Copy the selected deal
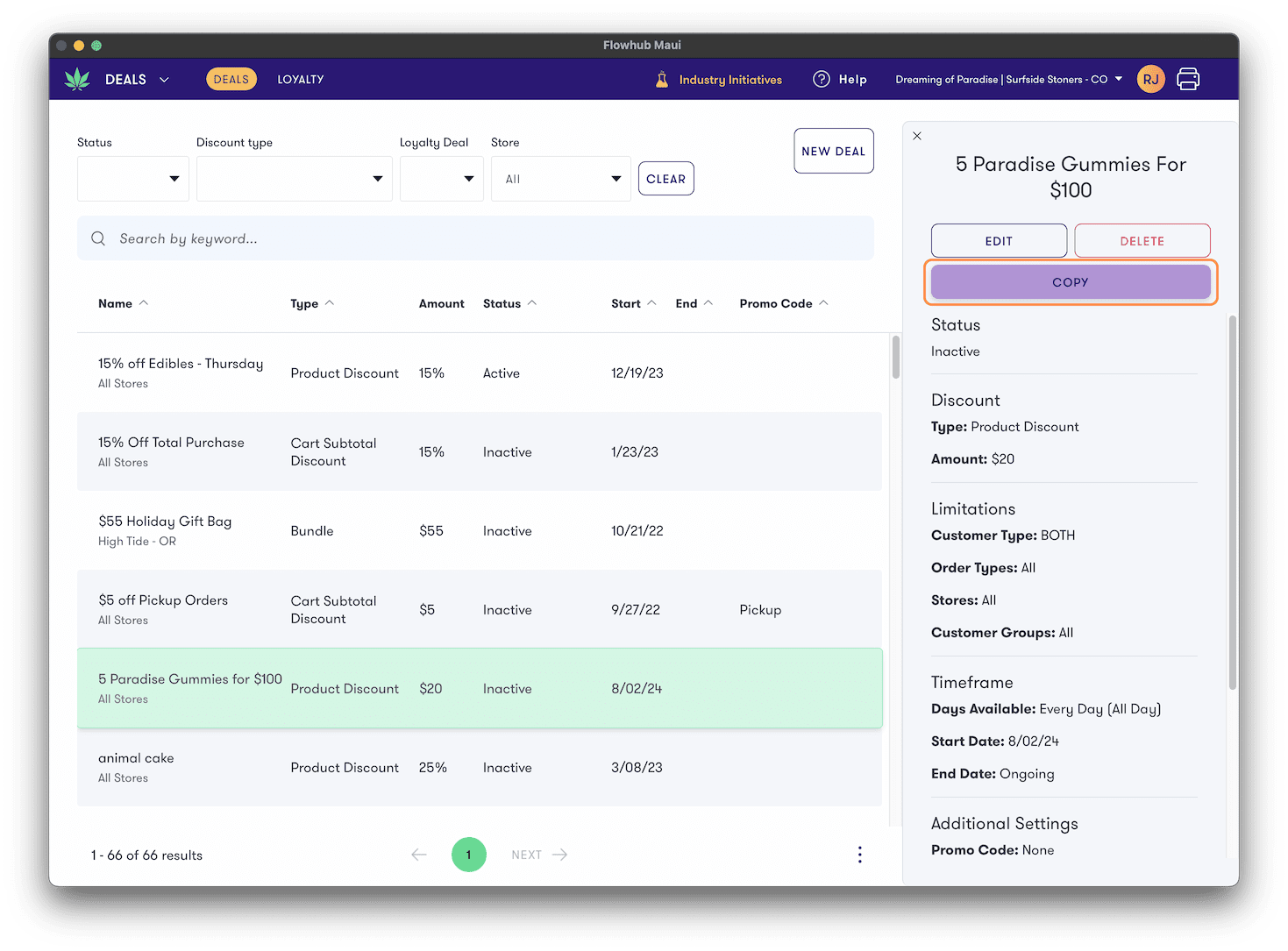 pyautogui.click(x=1071, y=282)
